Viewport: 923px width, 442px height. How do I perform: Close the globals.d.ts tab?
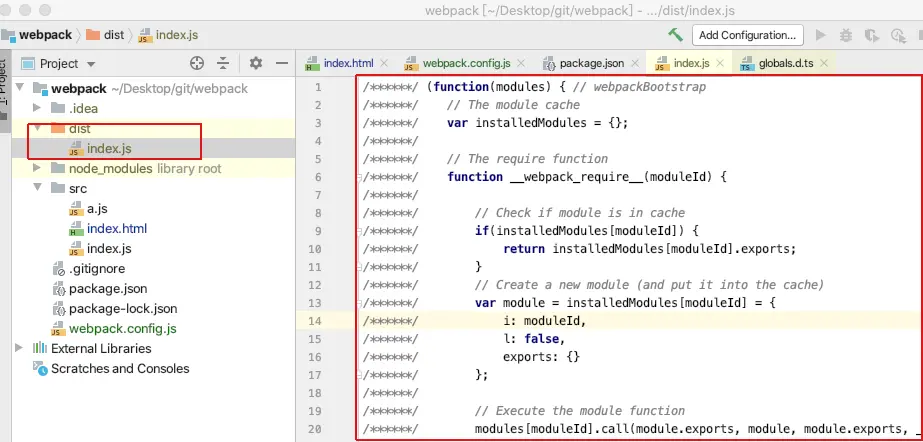coord(824,64)
